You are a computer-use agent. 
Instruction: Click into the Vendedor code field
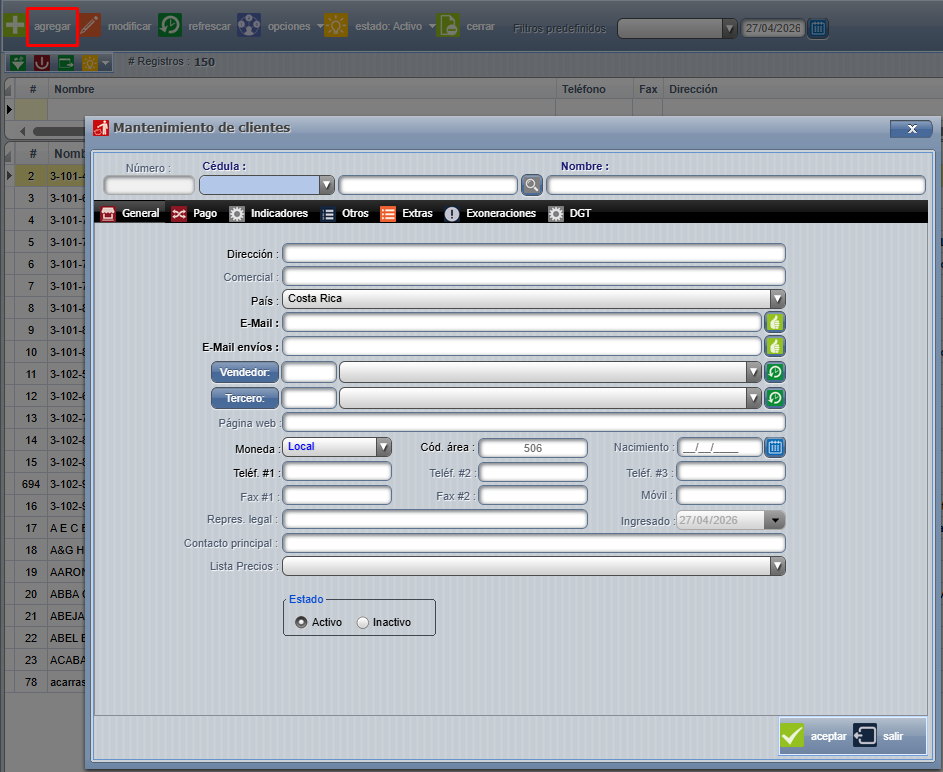point(309,372)
